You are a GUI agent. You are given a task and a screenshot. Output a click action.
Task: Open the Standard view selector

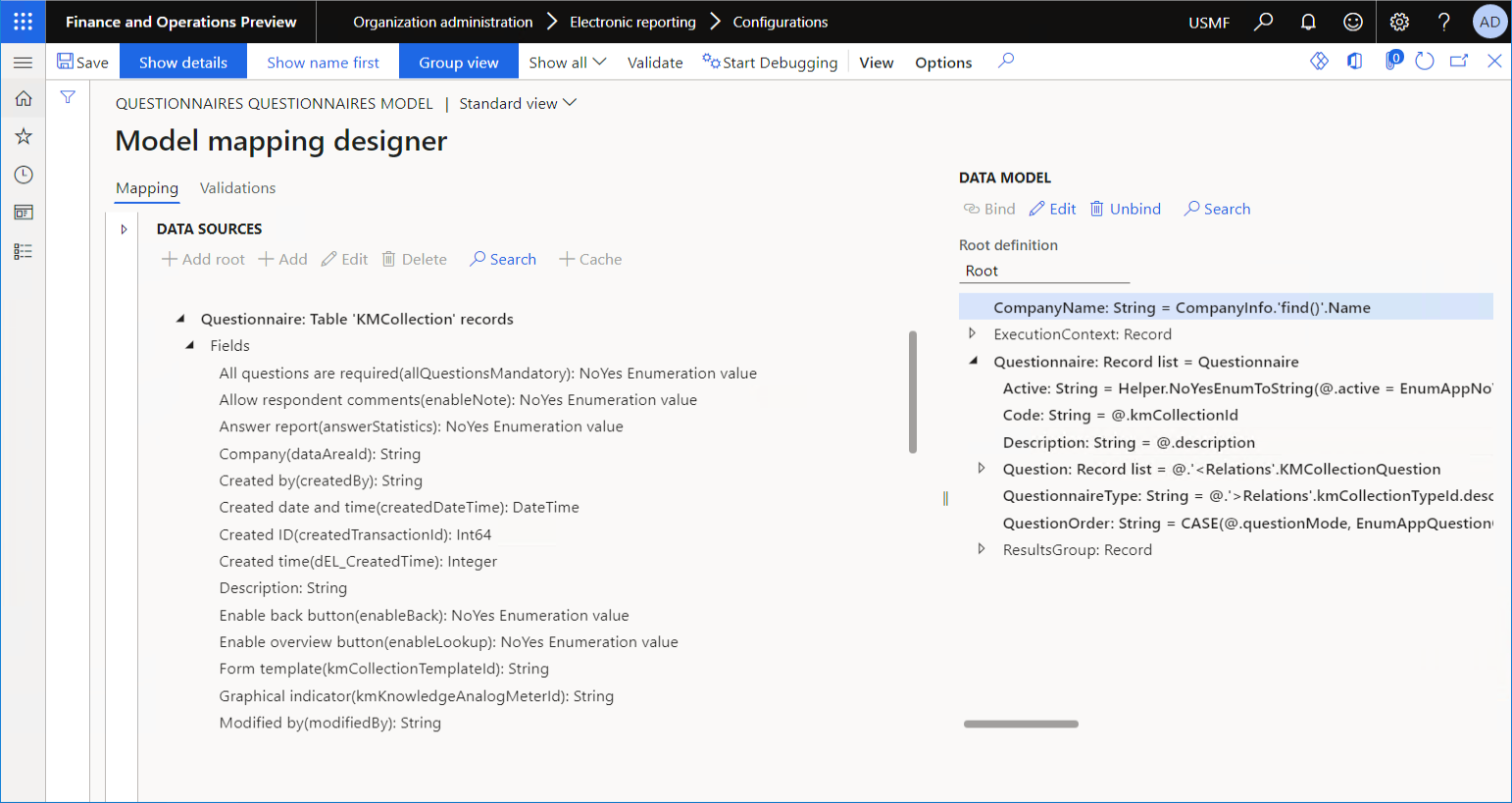pos(517,102)
